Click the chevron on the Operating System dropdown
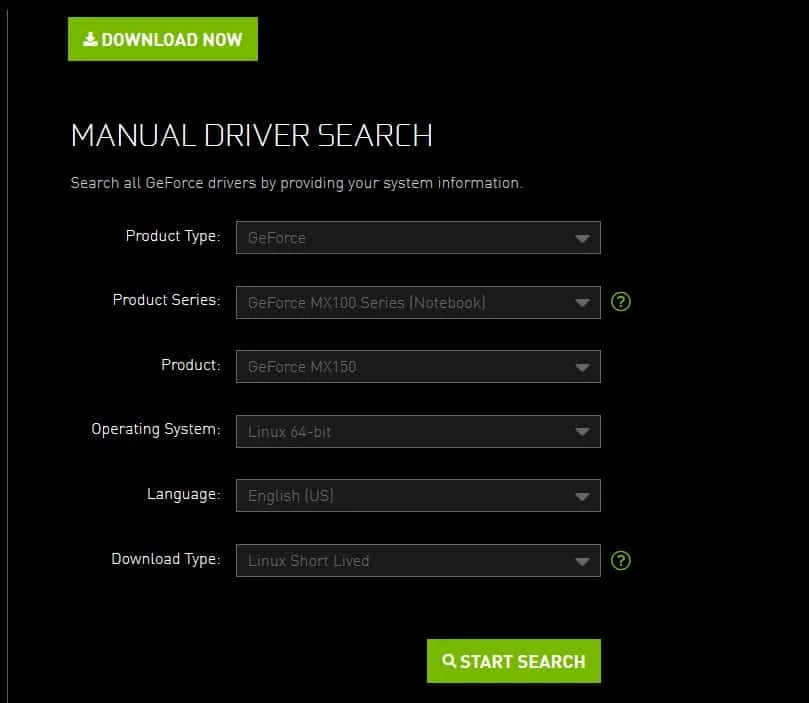809x703 pixels. coord(583,431)
